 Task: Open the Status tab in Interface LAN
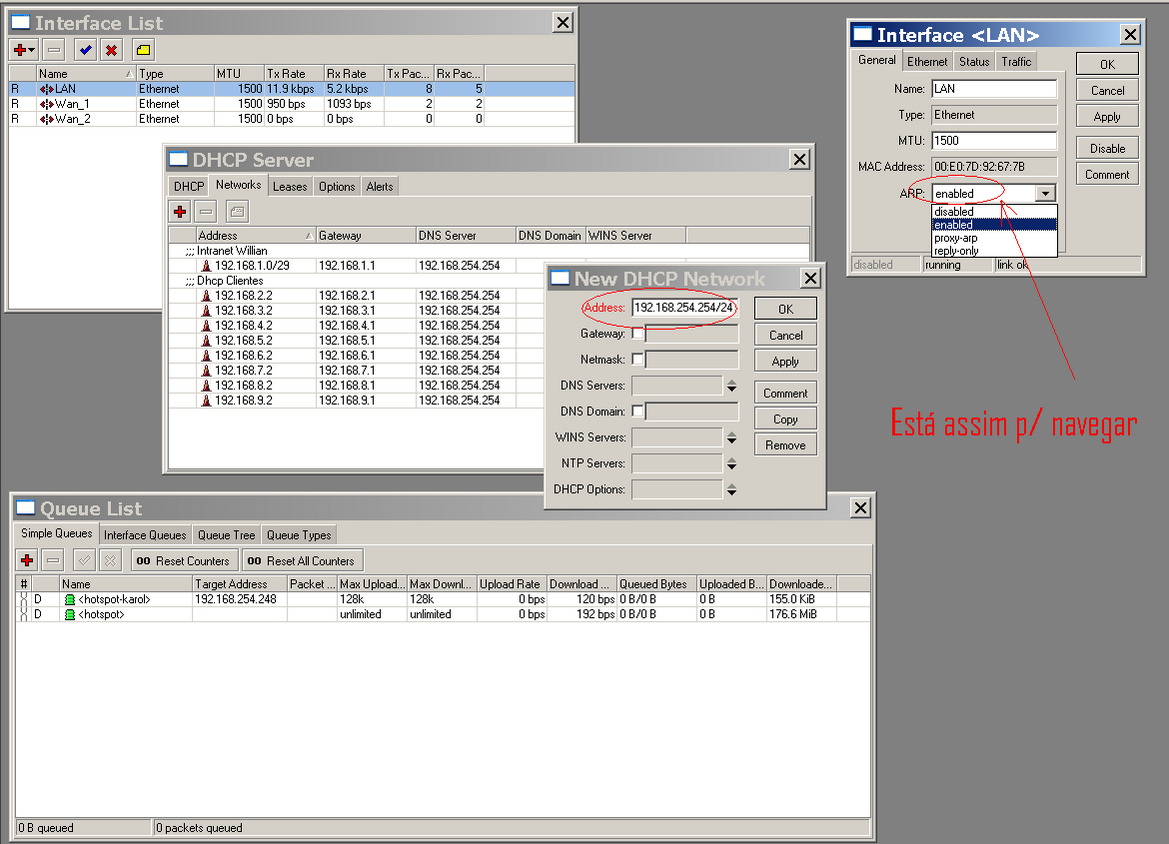[x=974, y=61]
